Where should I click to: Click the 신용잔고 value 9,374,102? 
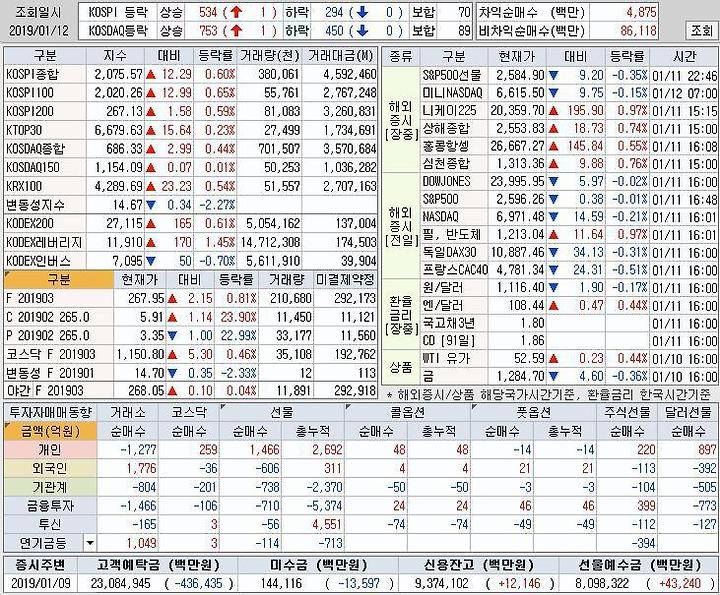[x=441, y=584]
